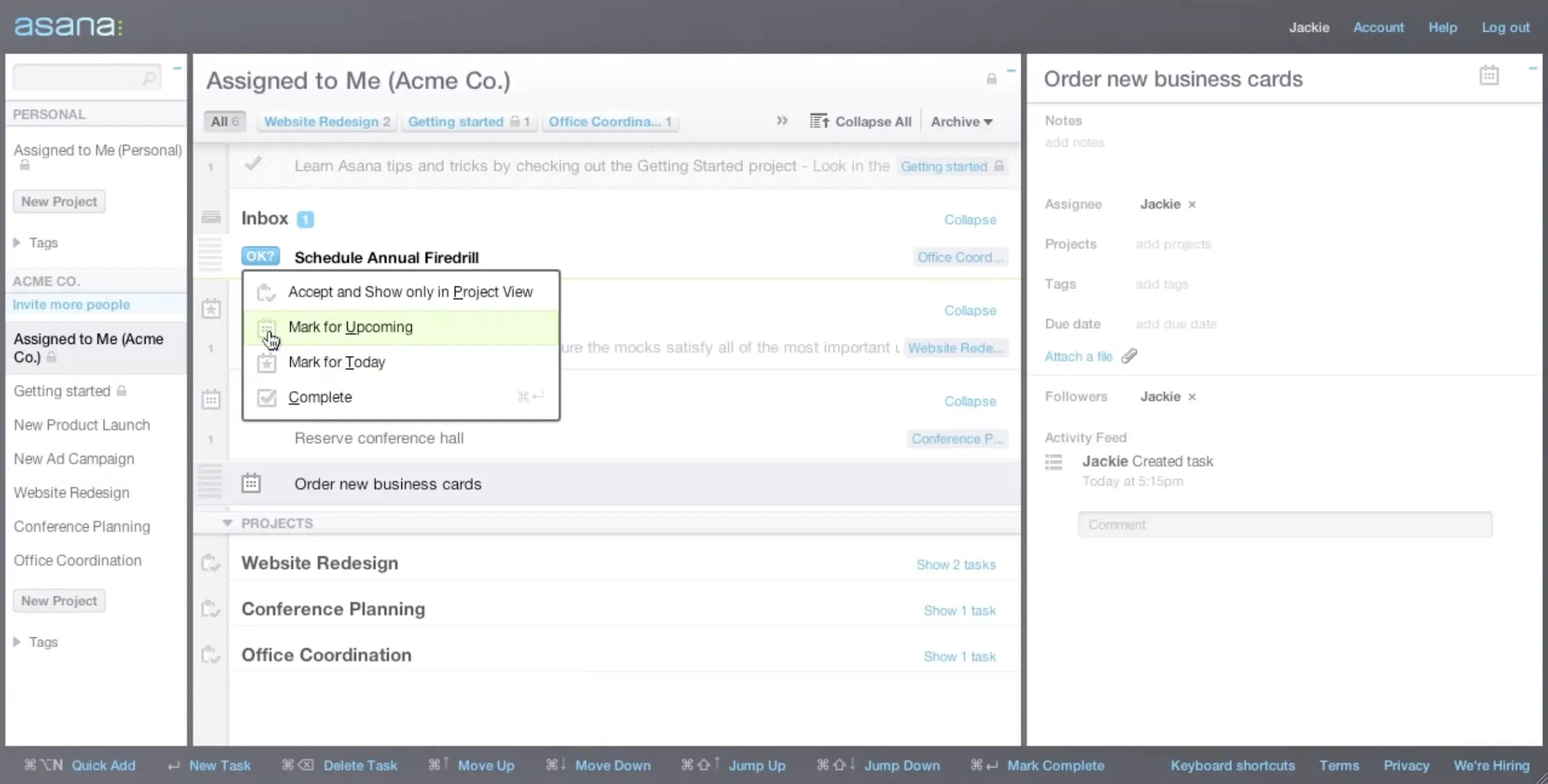Image resolution: width=1548 pixels, height=784 pixels.
Task: Show 2 tasks in Website Redesign
Action: [x=956, y=564]
